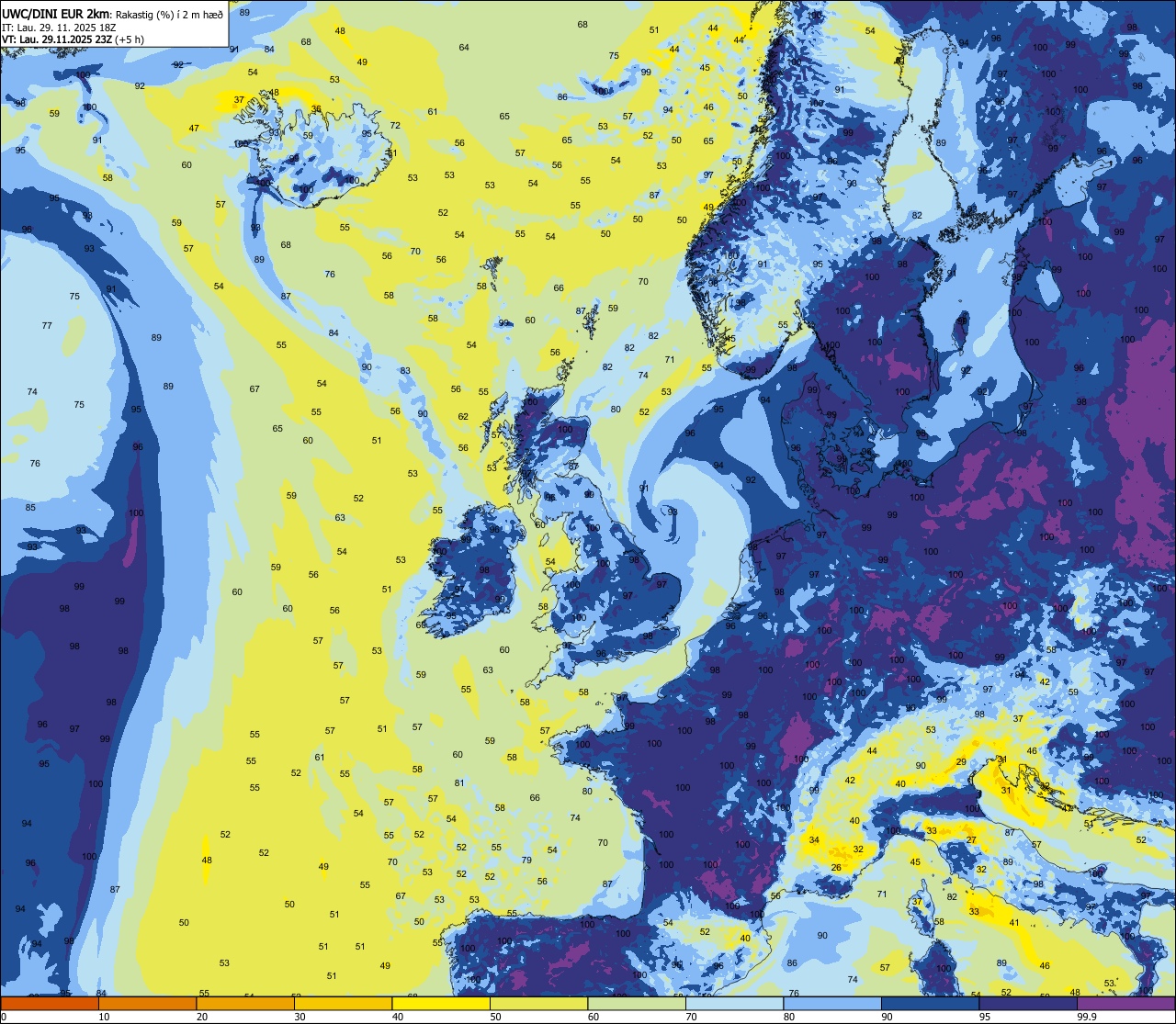The image size is (1176, 1024).
Task: Click the 95–99.9 navy legend swatch
Action: point(1028,1003)
